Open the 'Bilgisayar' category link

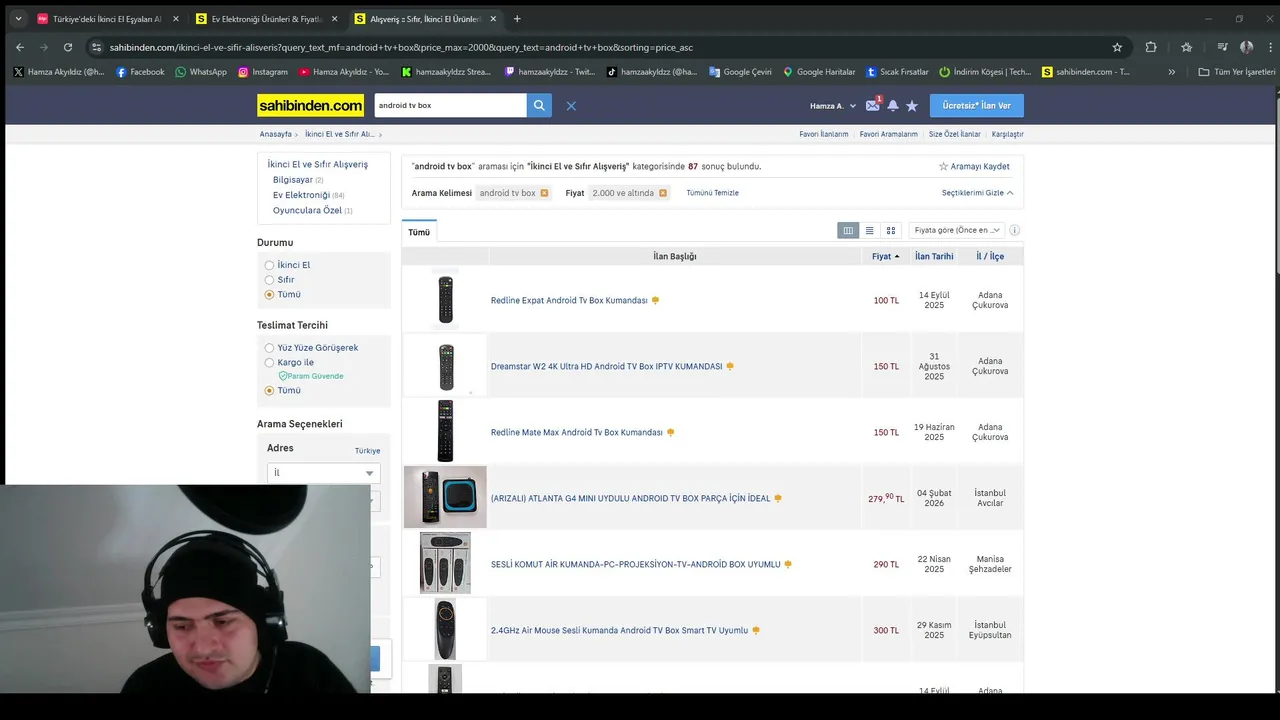click(293, 180)
